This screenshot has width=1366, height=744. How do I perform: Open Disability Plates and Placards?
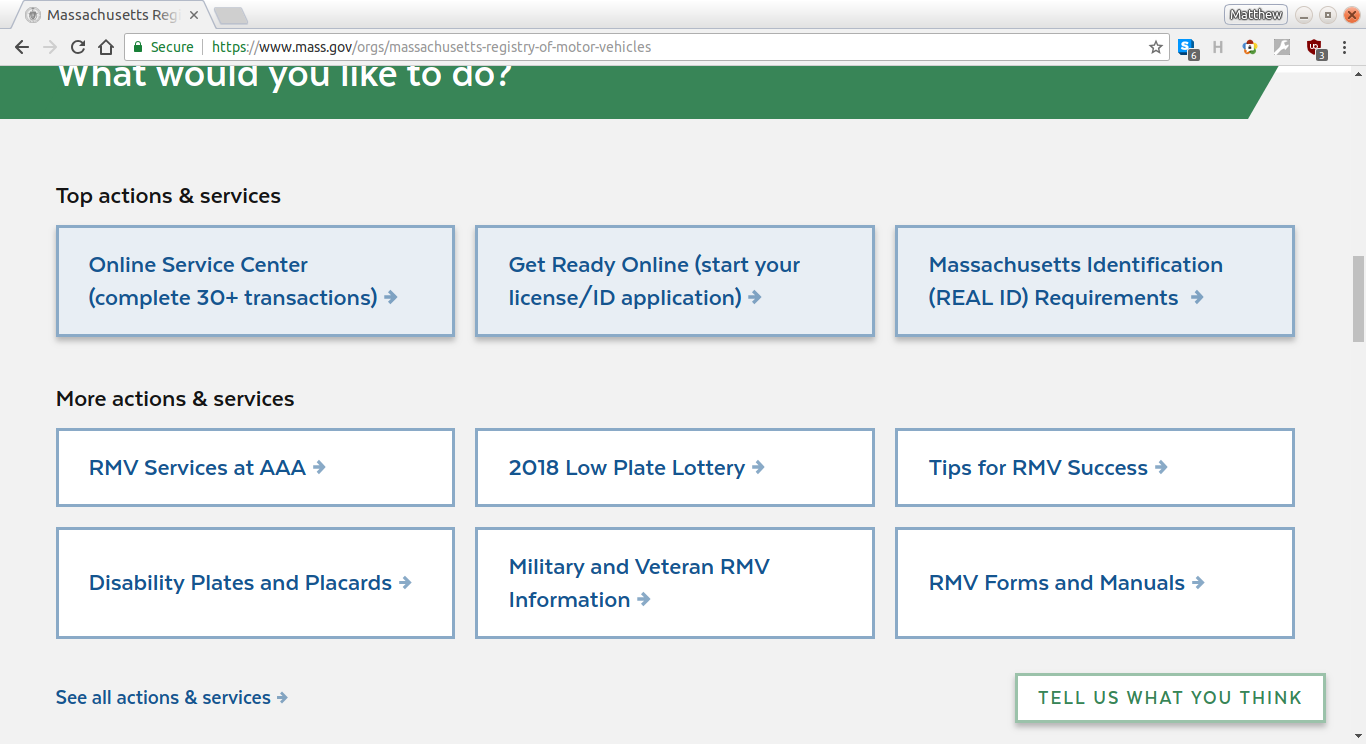(x=255, y=583)
